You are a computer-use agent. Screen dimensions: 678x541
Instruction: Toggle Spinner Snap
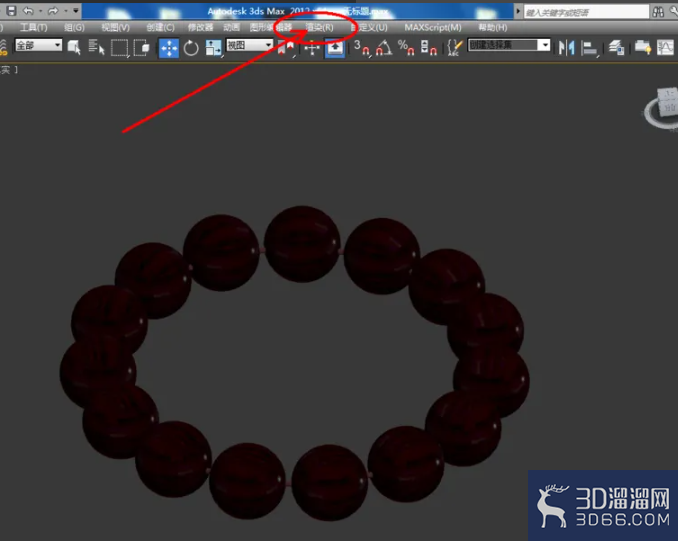pos(429,48)
